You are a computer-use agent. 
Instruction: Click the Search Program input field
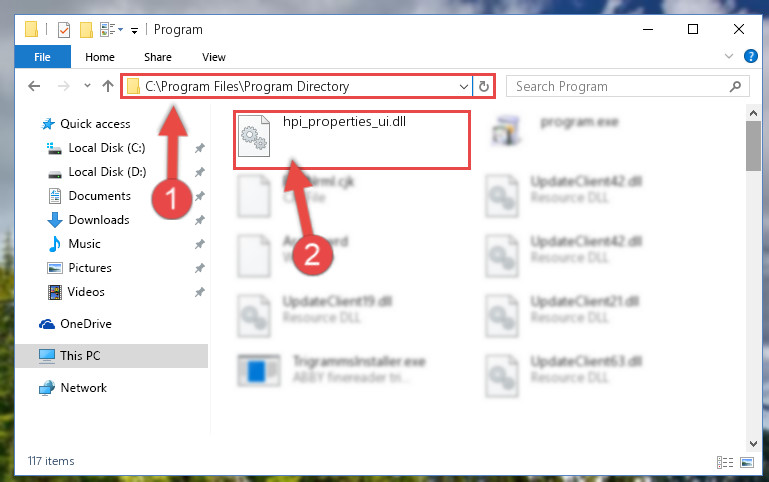(618, 87)
